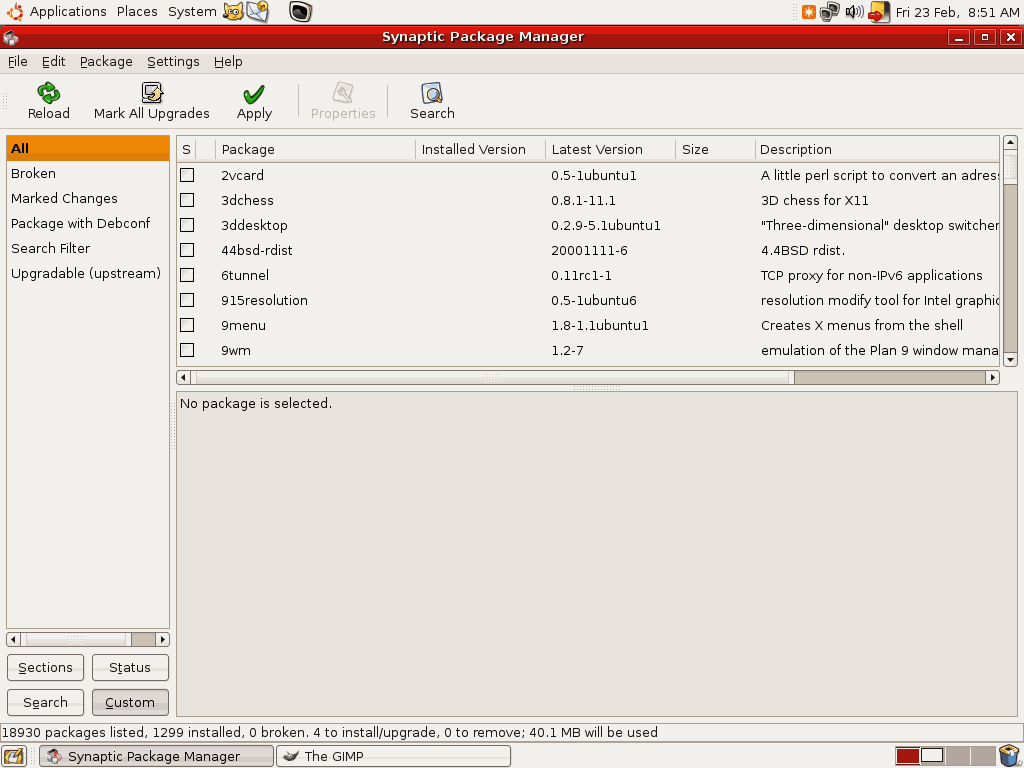This screenshot has height=768, width=1024.
Task: Open the Search toolbar icon
Action: (x=432, y=93)
